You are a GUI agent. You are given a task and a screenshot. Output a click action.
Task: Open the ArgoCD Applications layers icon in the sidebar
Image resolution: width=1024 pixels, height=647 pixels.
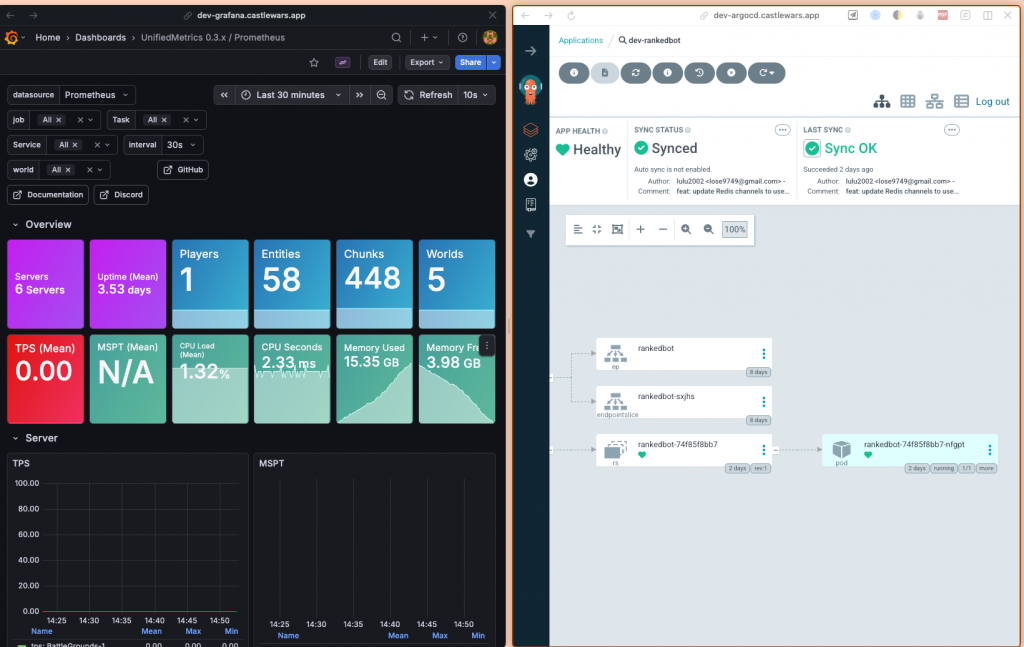click(x=531, y=130)
